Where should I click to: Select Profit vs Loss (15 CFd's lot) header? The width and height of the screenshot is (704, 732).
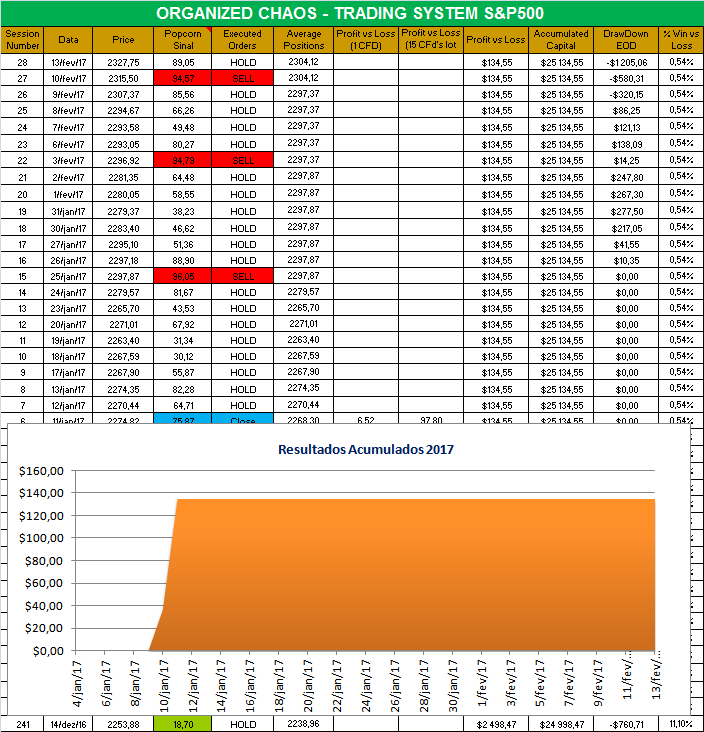click(x=430, y=40)
